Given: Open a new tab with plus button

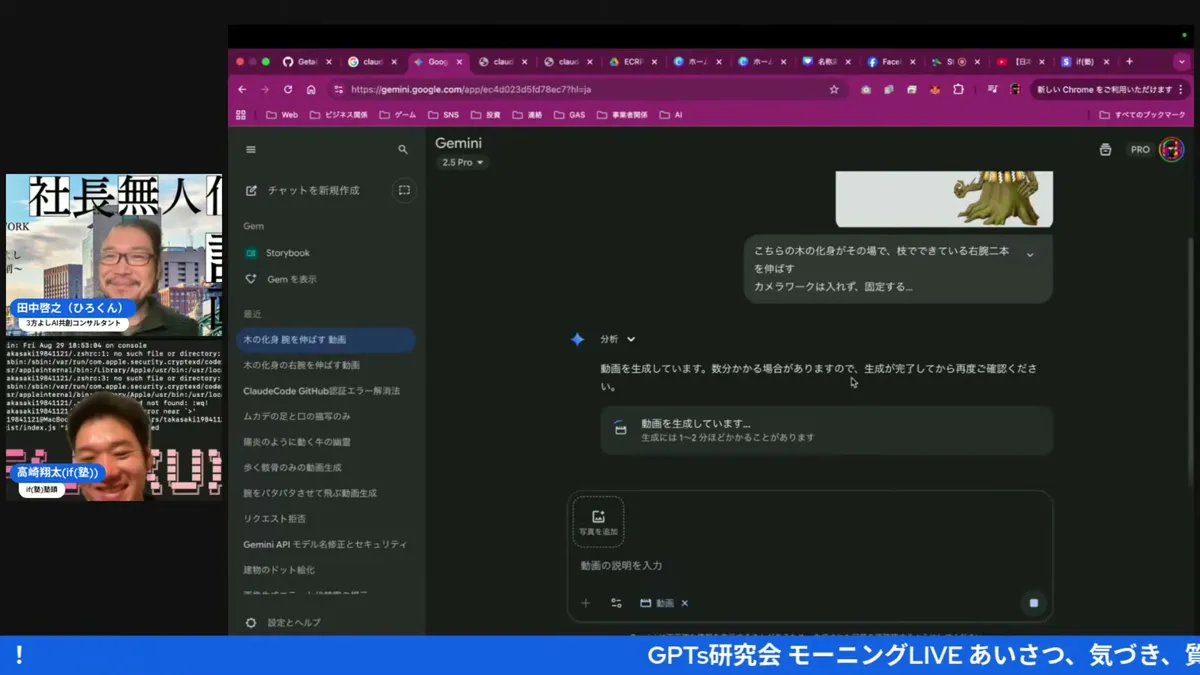Looking at the screenshot, I should (1129, 62).
